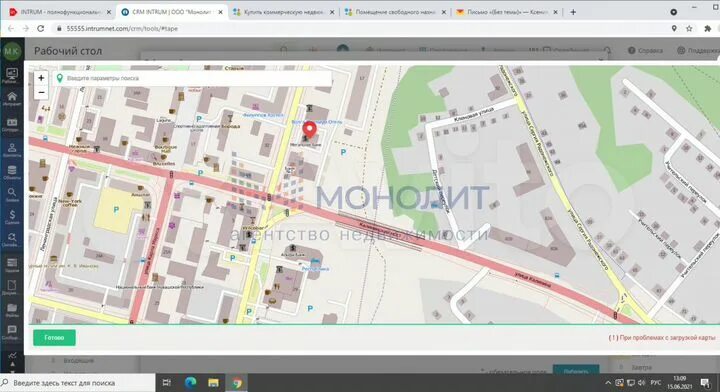Confirm with the green Готово button
Image resolution: width=720 pixels, height=392 pixels.
point(54,337)
